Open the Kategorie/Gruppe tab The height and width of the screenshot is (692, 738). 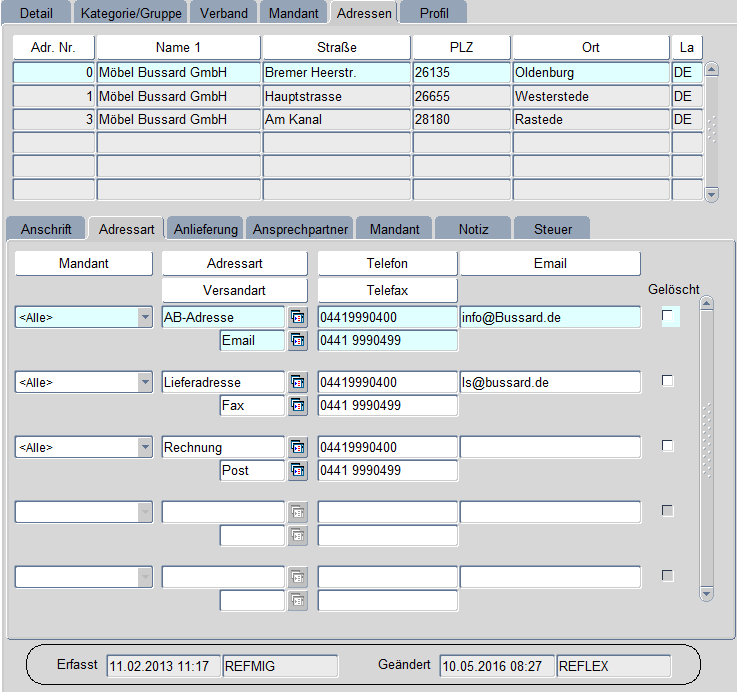tap(132, 13)
